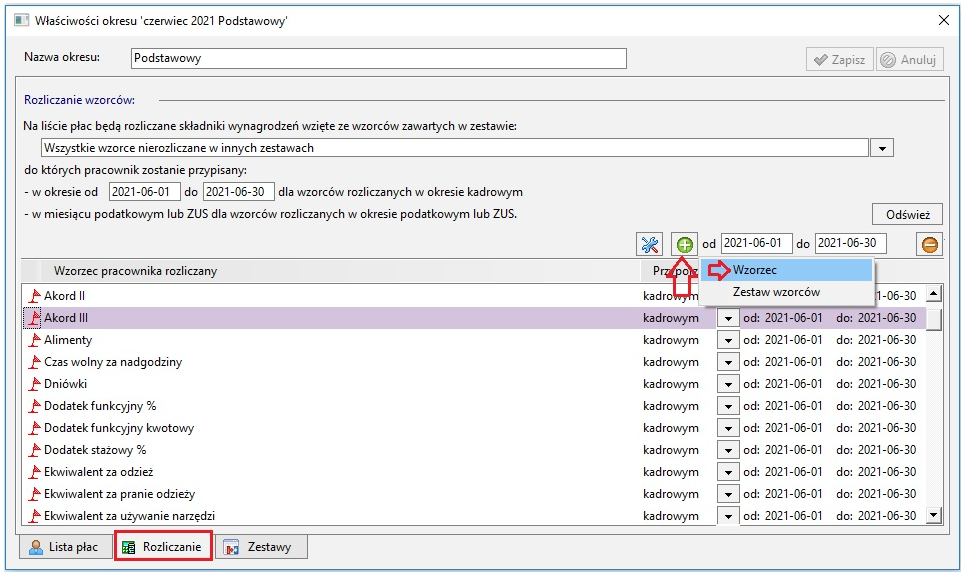Click the red icon beside Alimenty

35,340
